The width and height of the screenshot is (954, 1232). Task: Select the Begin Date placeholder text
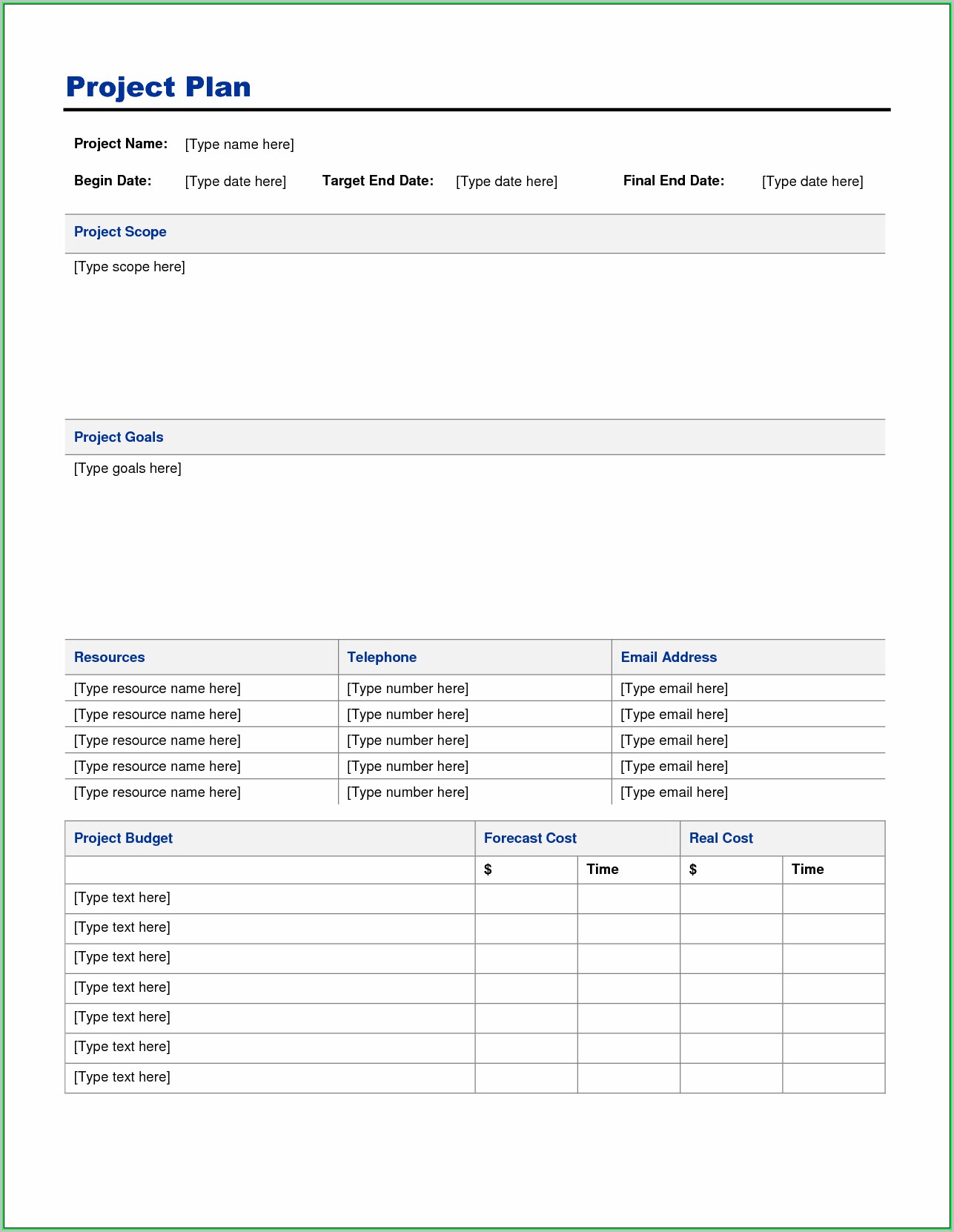click(235, 182)
